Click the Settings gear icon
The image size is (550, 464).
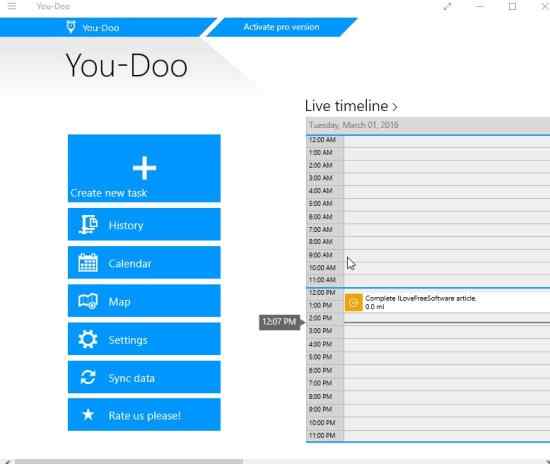[x=88, y=339]
